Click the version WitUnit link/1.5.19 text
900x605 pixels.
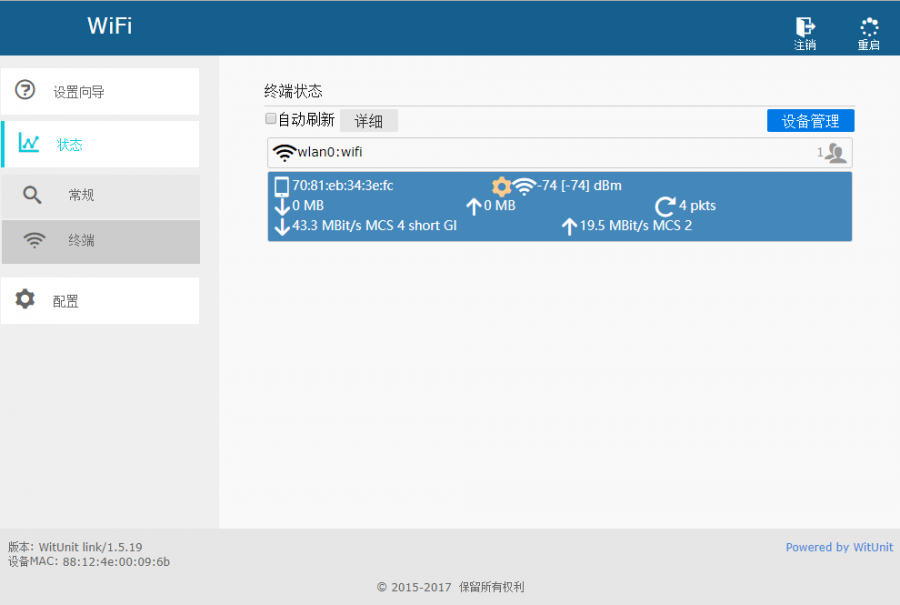(75, 547)
